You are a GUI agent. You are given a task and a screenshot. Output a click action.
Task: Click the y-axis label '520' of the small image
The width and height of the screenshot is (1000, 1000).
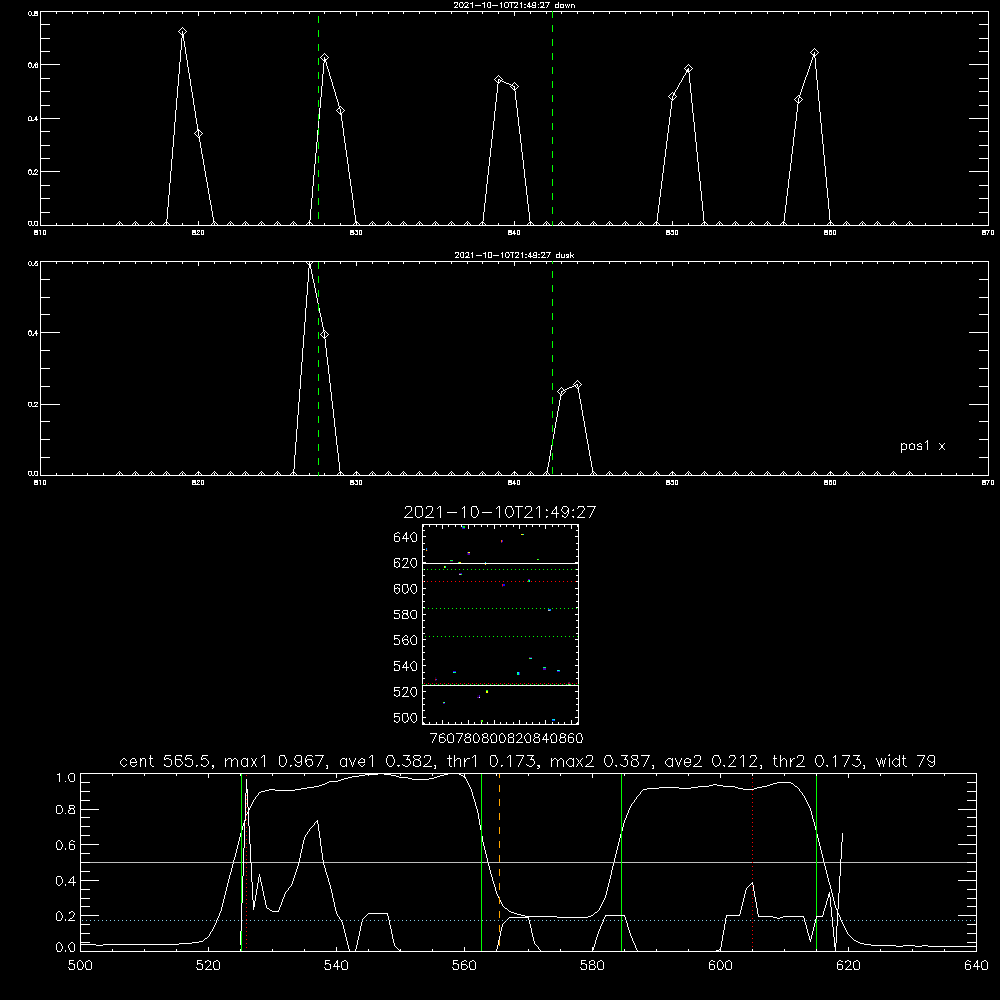406,692
